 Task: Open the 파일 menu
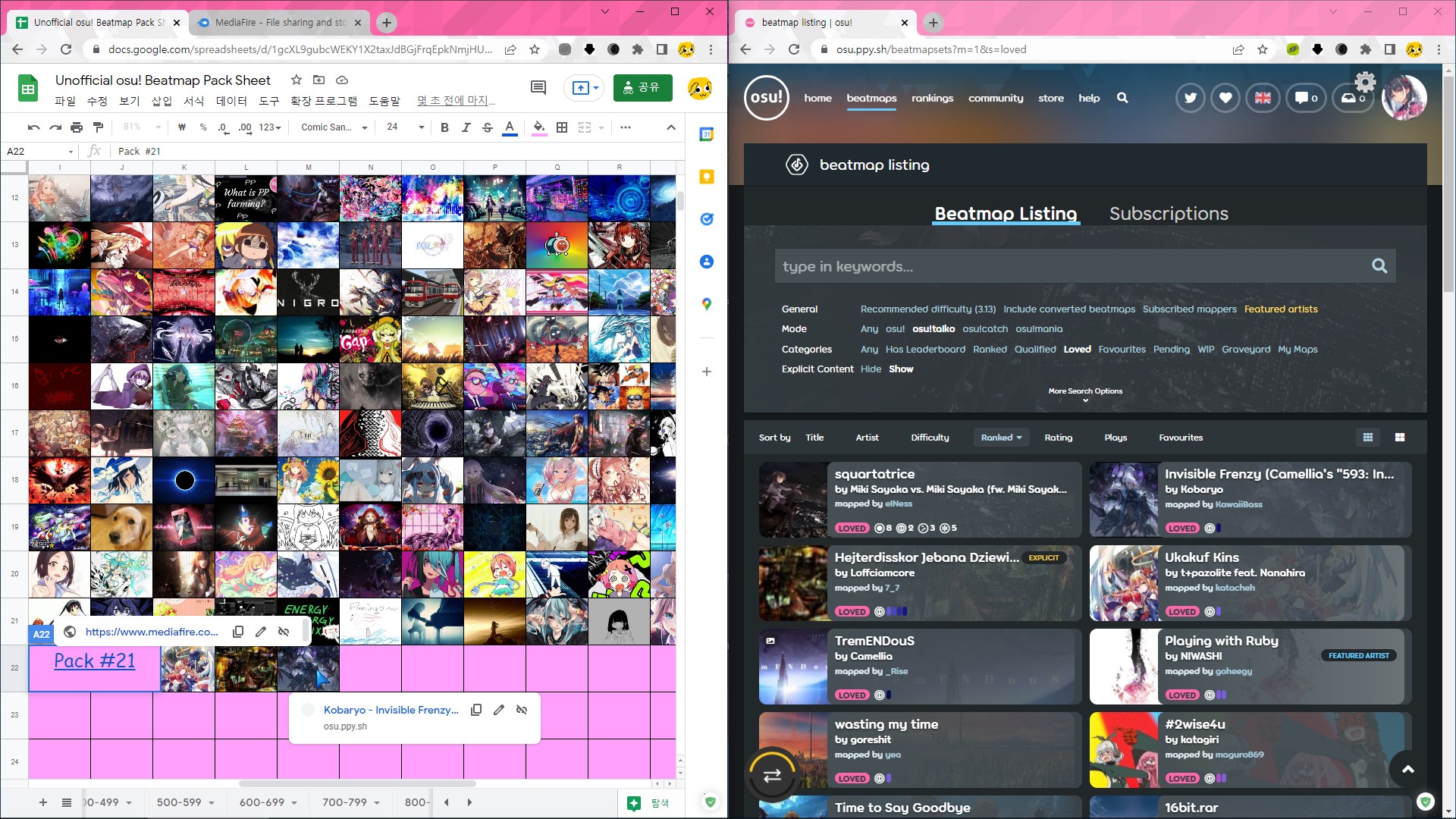64,101
